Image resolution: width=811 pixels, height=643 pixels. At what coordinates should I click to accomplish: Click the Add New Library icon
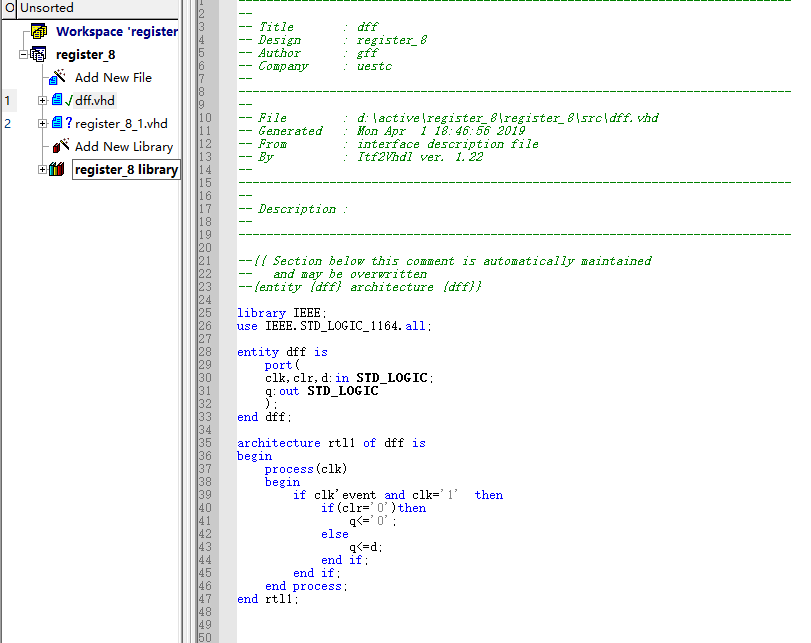(x=61, y=146)
